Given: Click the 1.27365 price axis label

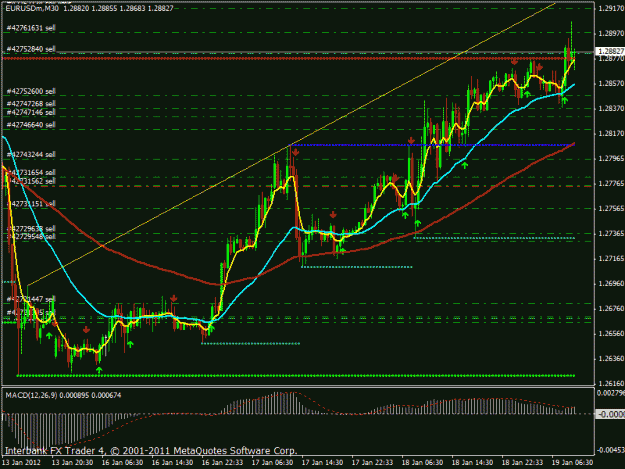Looking at the screenshot, I should pyautogui.click(x=611, y=234).
